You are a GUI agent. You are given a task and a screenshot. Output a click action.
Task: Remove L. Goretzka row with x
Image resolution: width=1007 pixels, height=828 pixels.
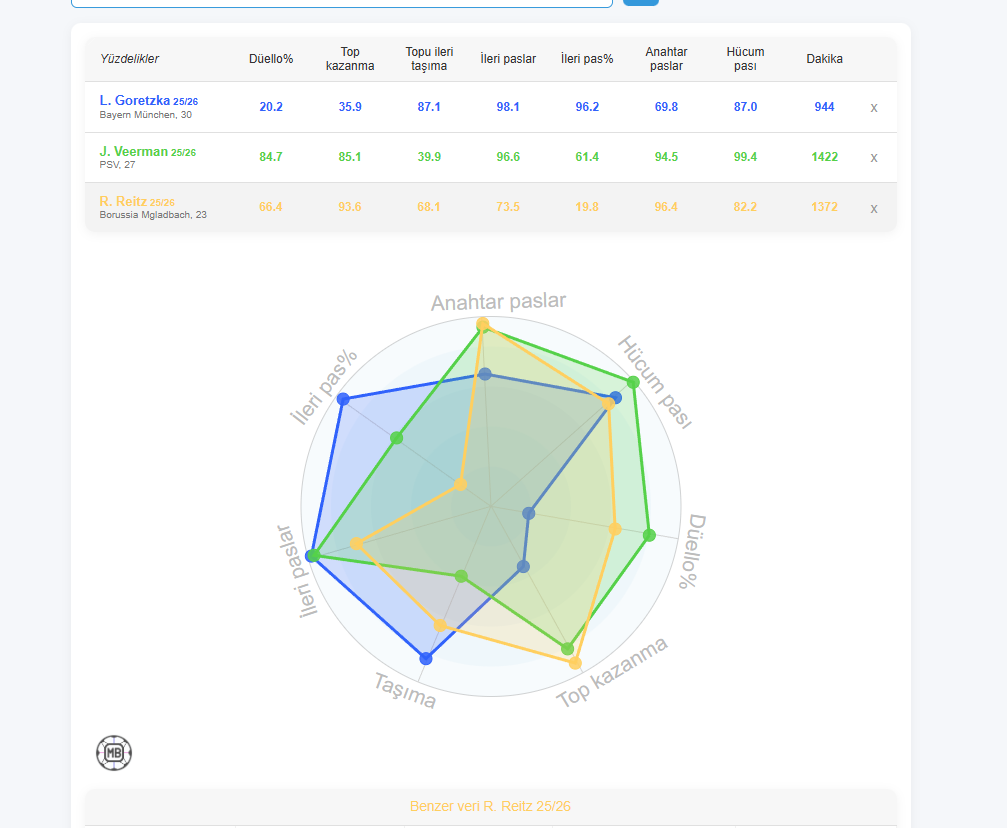[873, 108]
